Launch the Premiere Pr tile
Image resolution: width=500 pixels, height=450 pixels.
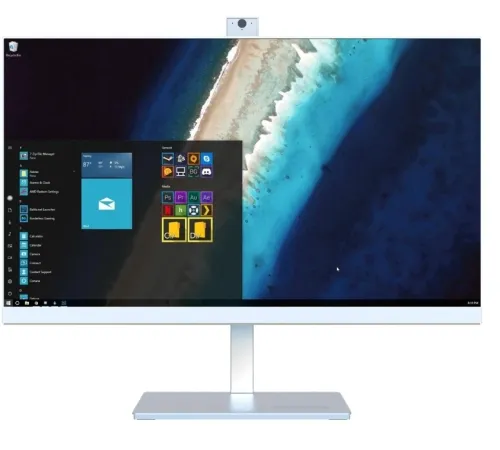(x=181, y=197)
